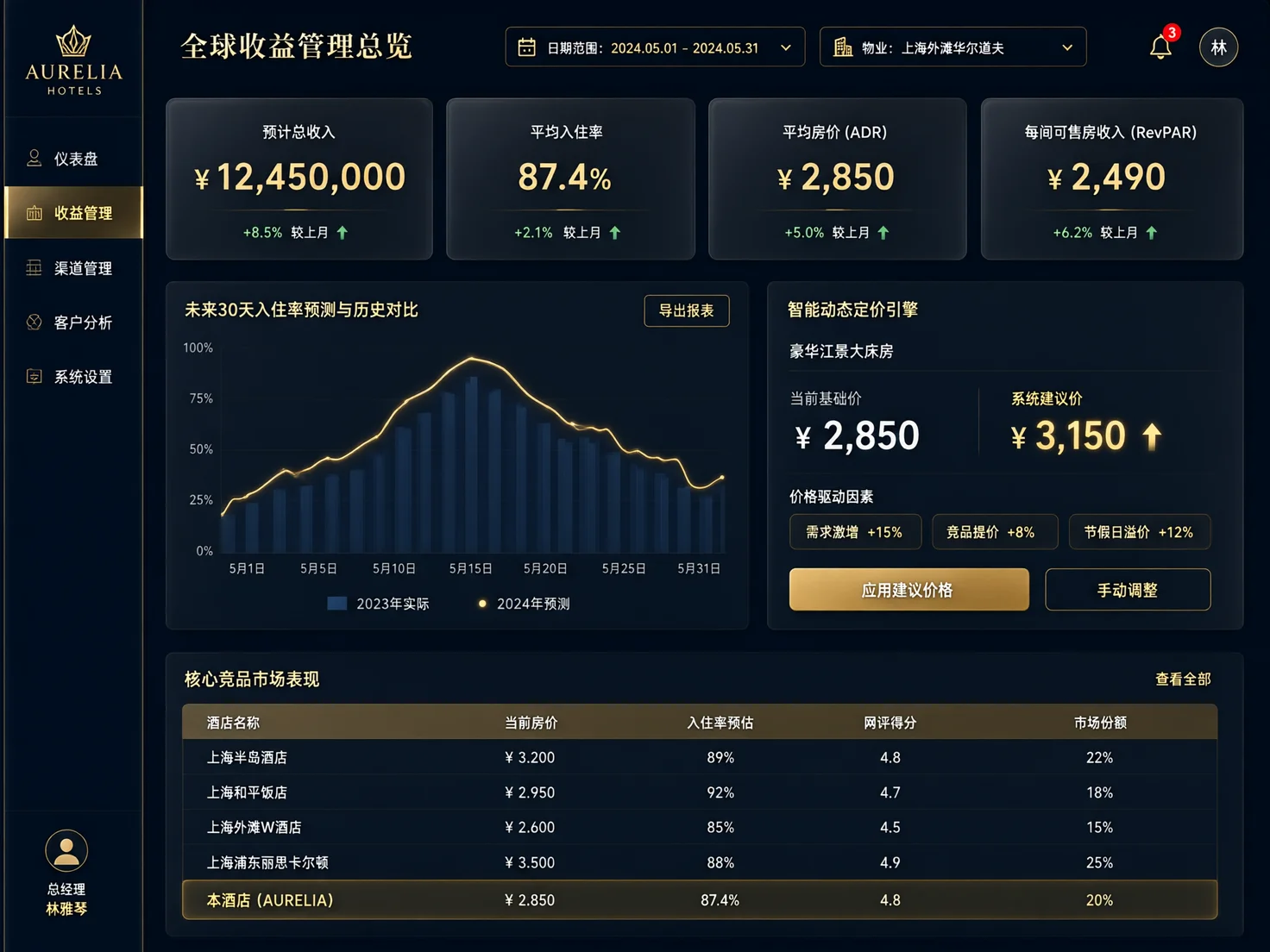Screen dimensions: 1270x952
Task: Select the 节假日溢价 +12% factor chip
Action: click(x=1140, y=532)
